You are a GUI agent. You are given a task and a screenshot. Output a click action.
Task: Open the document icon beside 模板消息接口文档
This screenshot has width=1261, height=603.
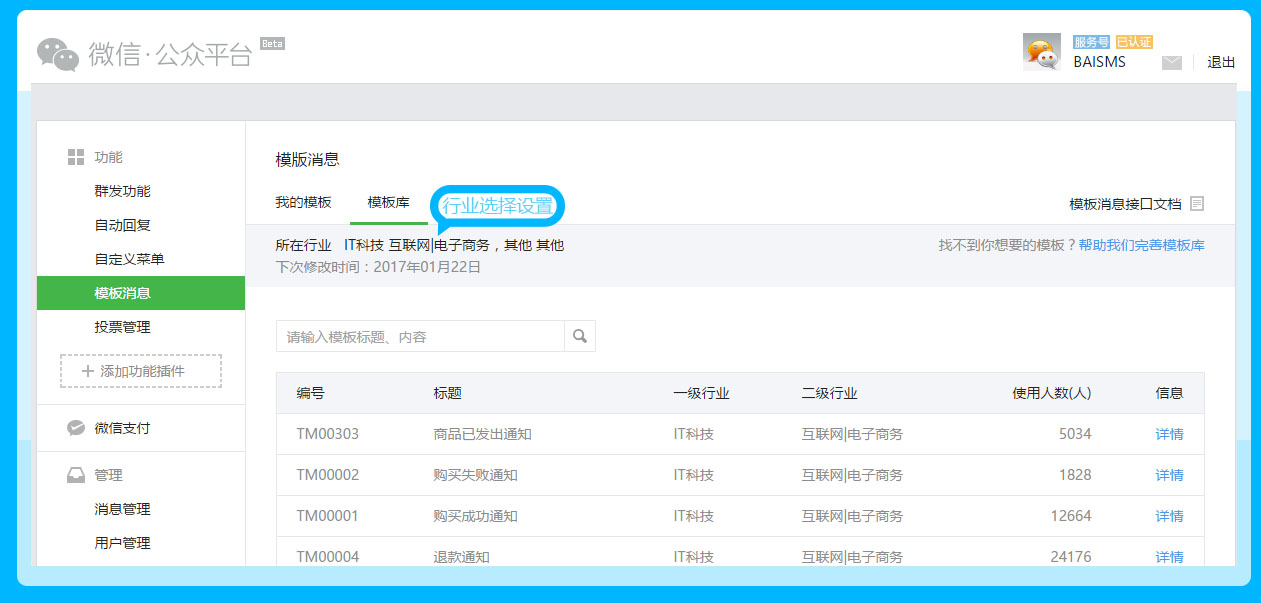click(x=1197, y=204)
